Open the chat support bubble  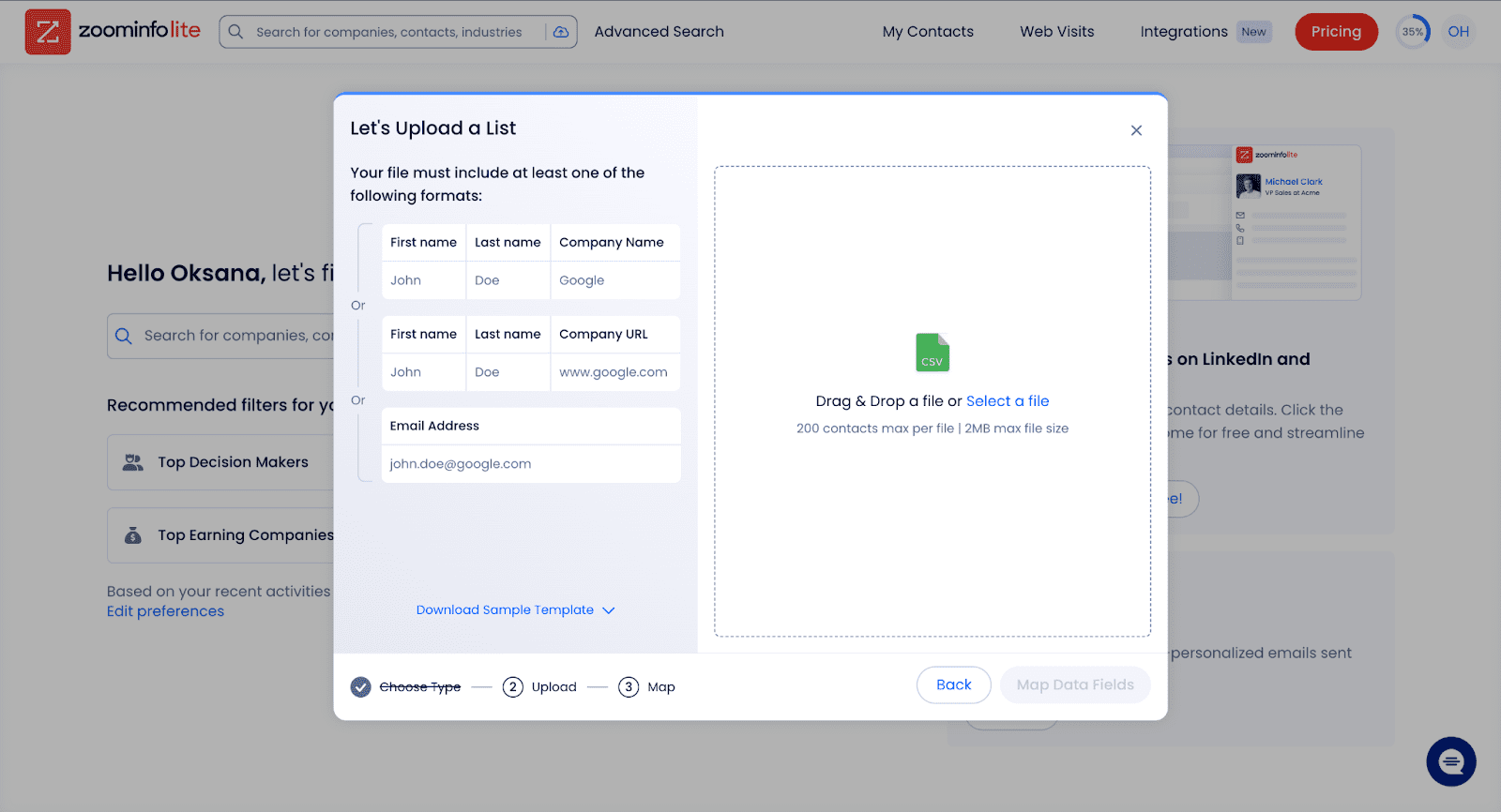pyautogui.click(x=1450, y=761)
